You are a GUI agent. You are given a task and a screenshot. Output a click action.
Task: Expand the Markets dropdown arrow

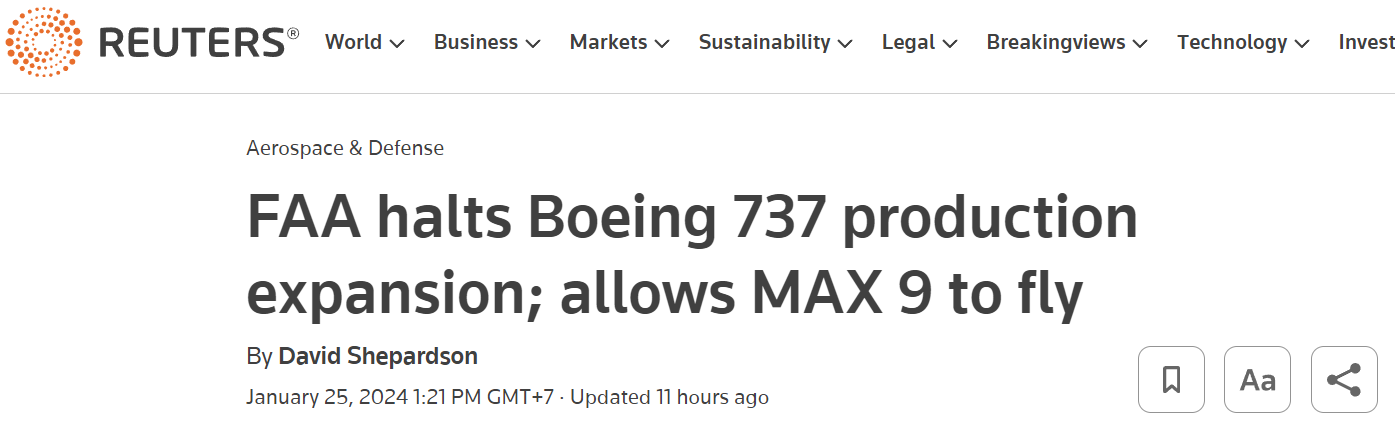(x=662, y=43)
